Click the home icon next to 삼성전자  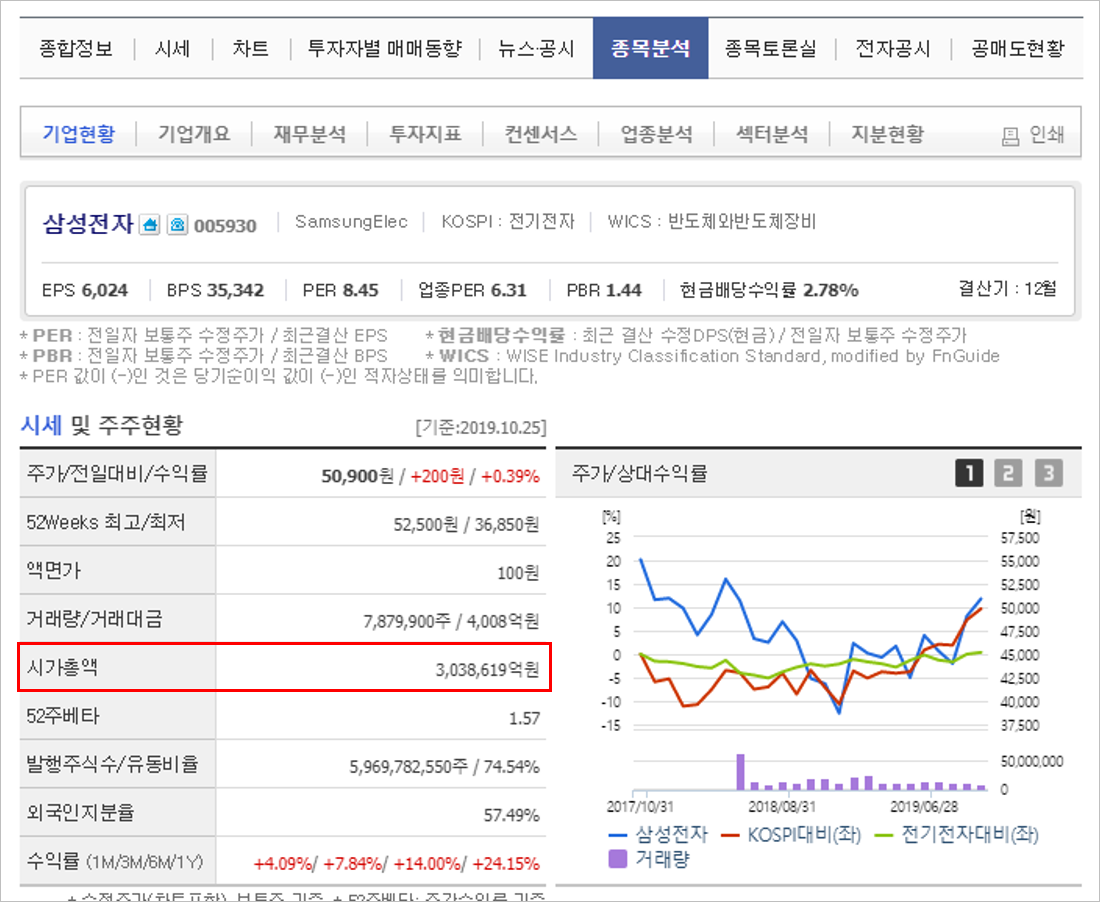149,225
